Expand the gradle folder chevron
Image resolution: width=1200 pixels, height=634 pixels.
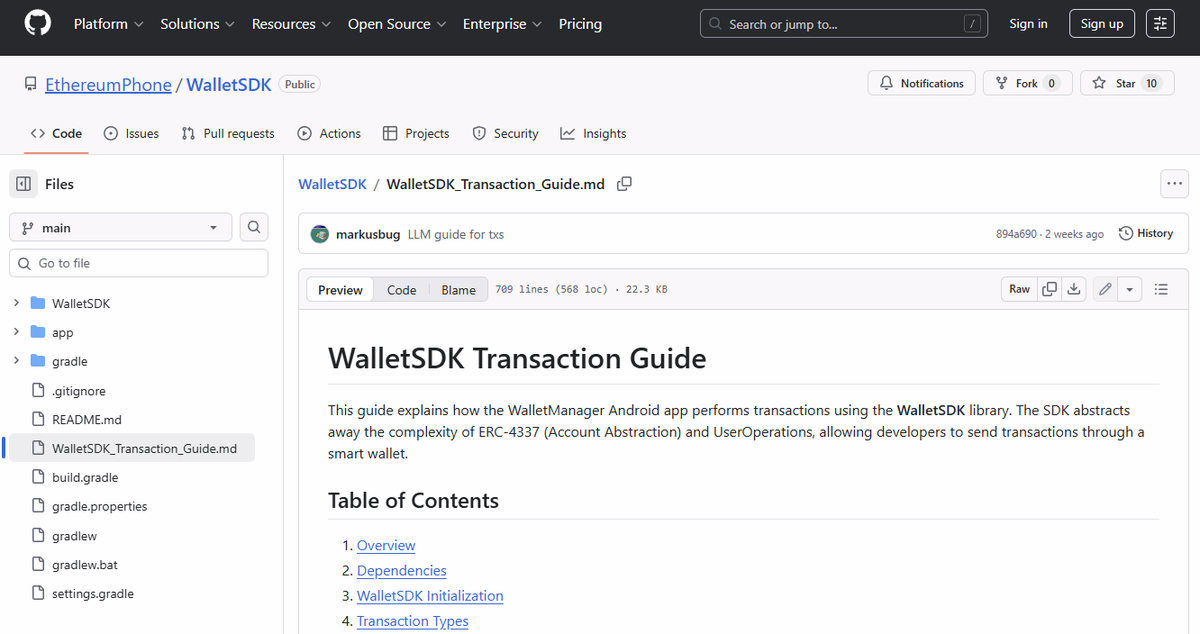[x=16, y=361]
